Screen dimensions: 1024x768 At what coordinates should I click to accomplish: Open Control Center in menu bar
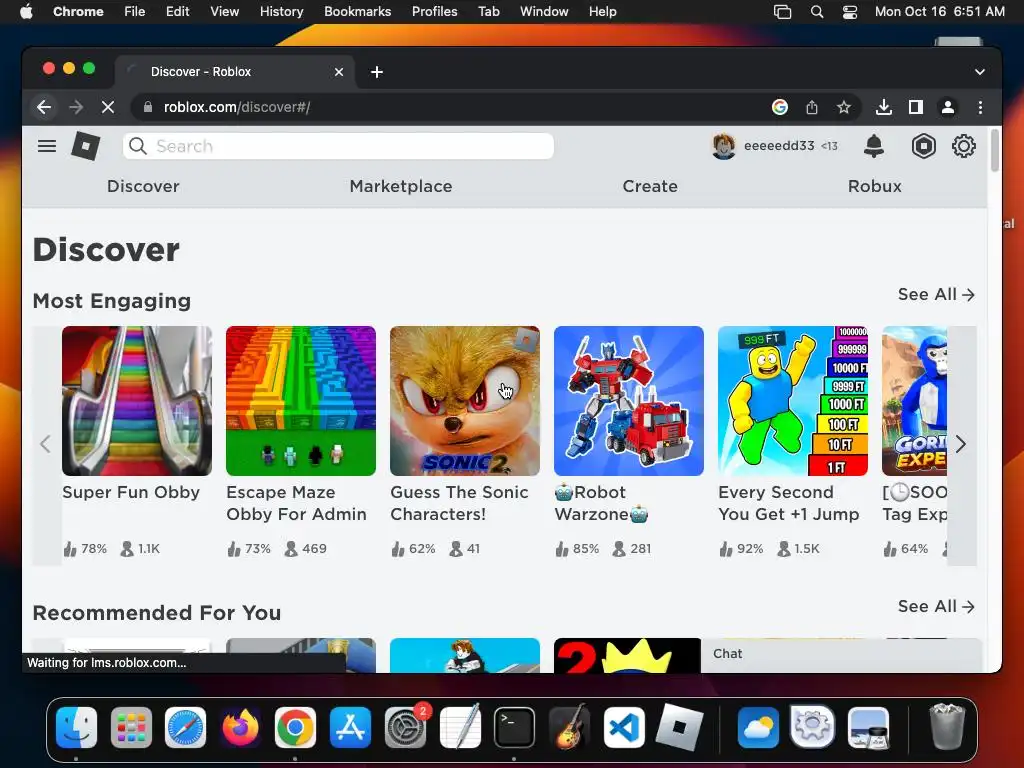pos(850,12)
